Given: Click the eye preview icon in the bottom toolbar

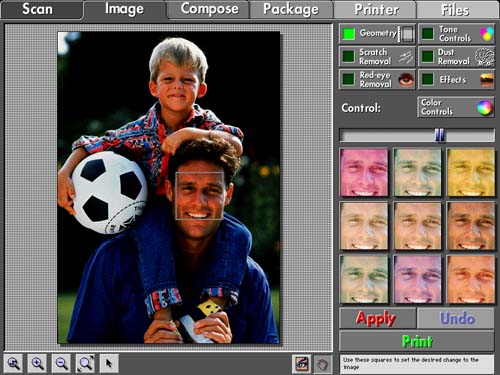Looking at the screenshot, I should (x=302, y=364).
